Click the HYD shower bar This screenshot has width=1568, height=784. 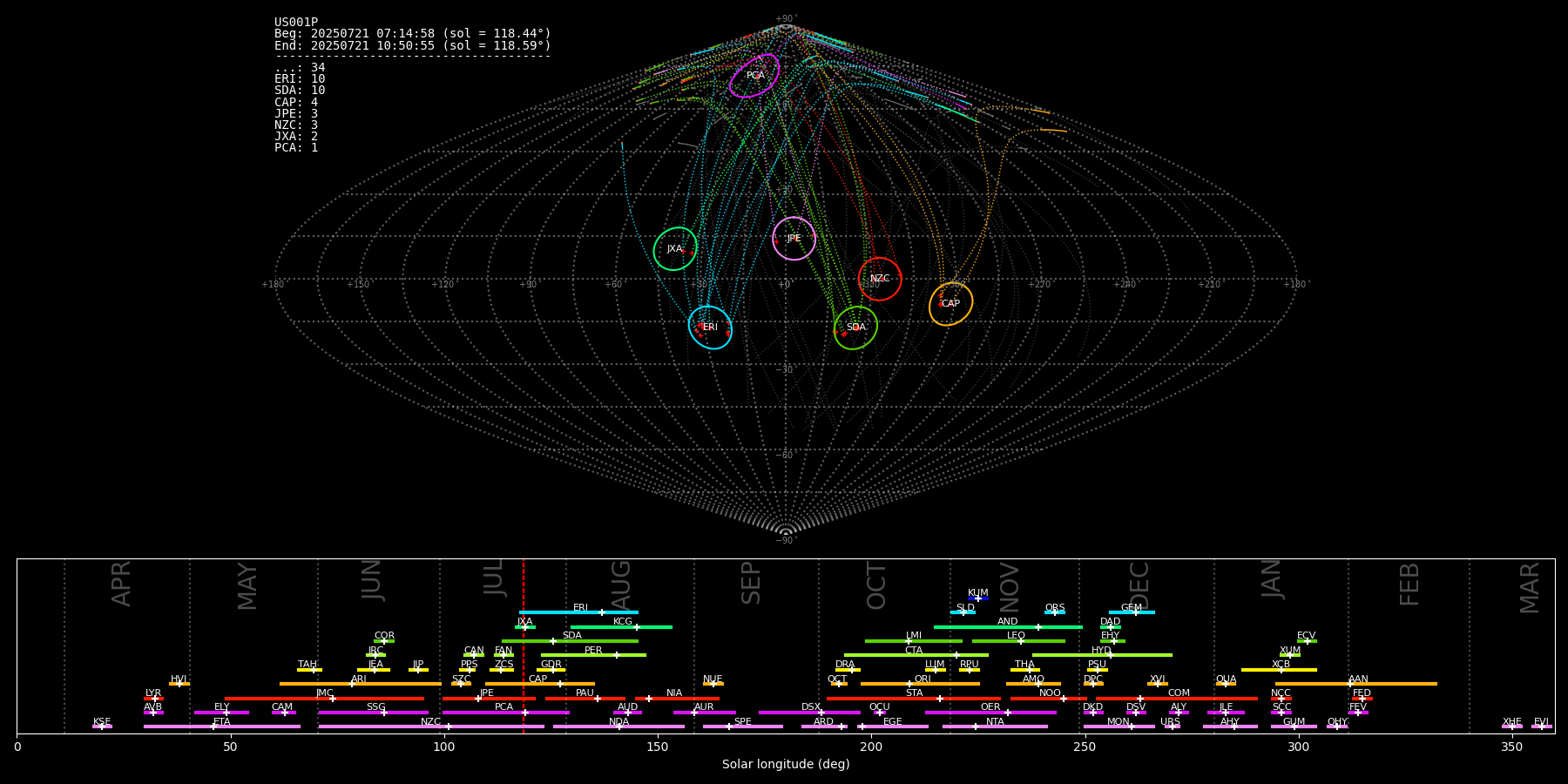click(1102, 655)
